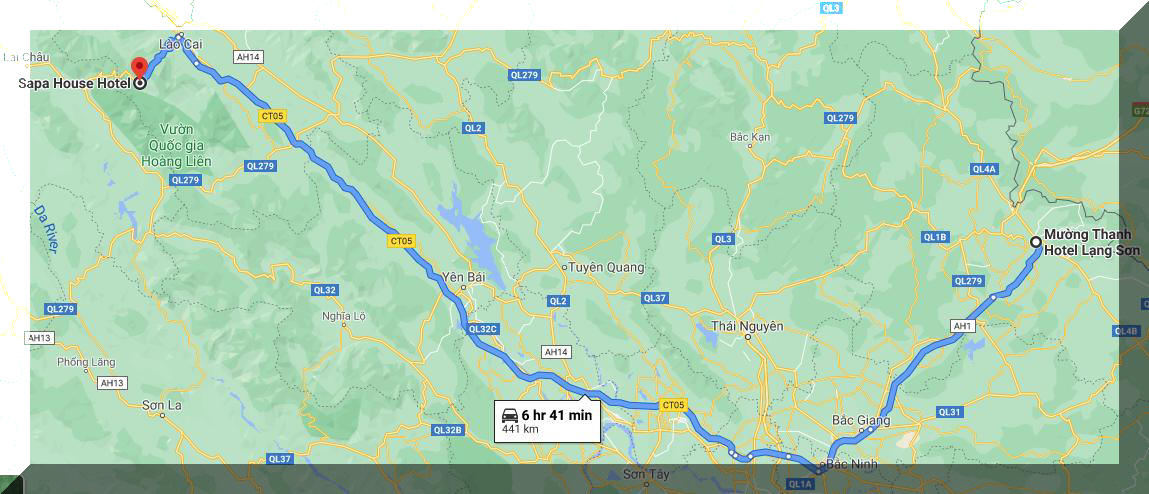Select the Bắc Giang city label

[x=861, y=421]
